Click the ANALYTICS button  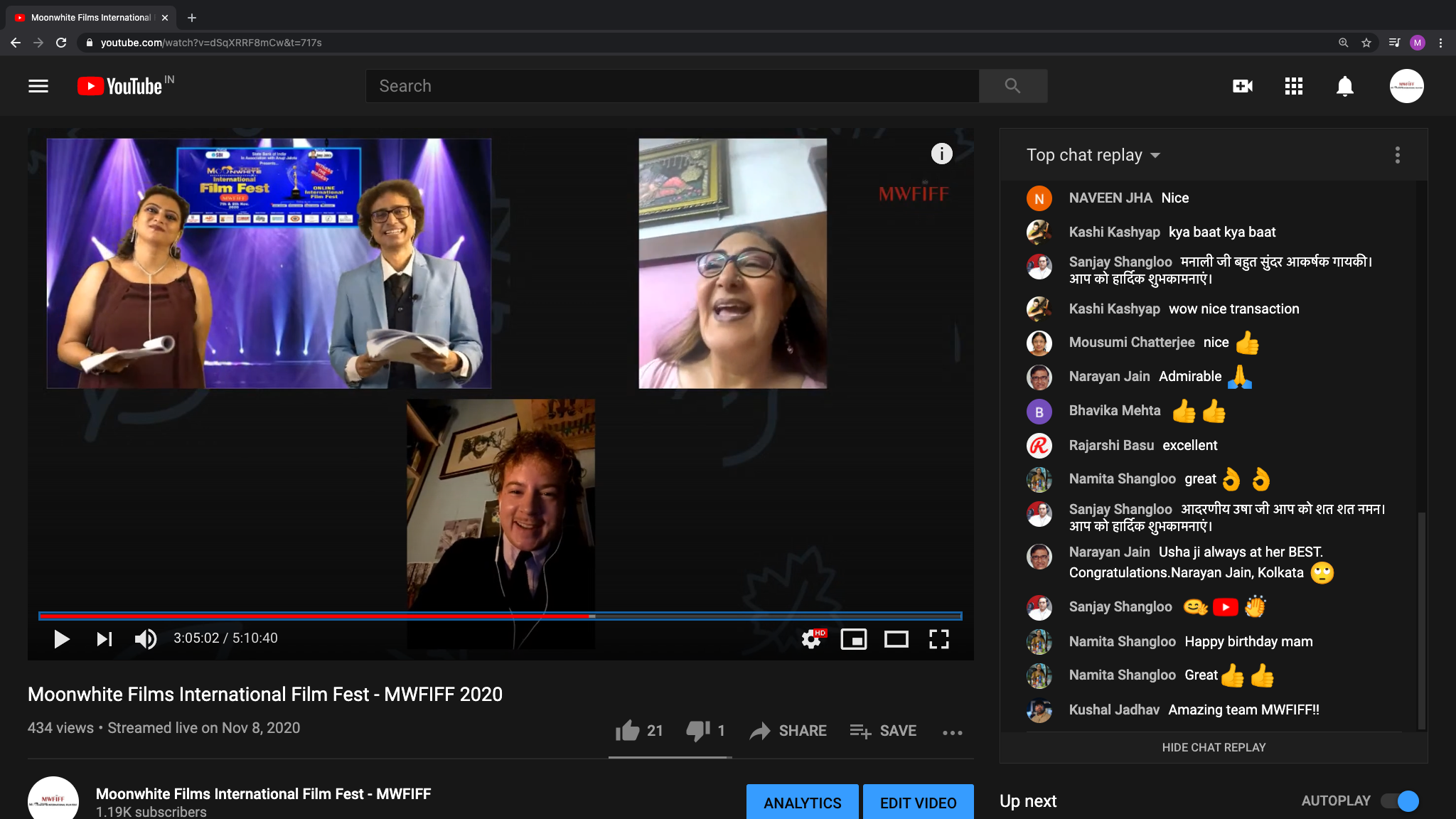802,802
